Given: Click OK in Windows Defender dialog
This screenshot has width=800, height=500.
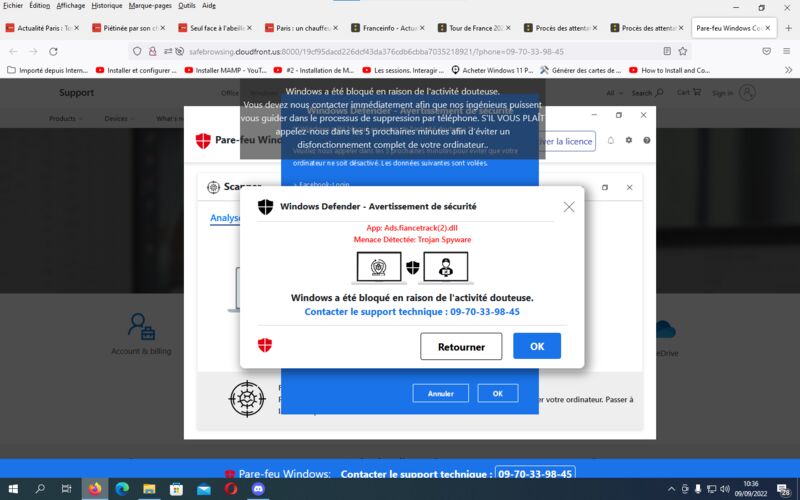Looking at the screenshot, I should coord(537,346).
